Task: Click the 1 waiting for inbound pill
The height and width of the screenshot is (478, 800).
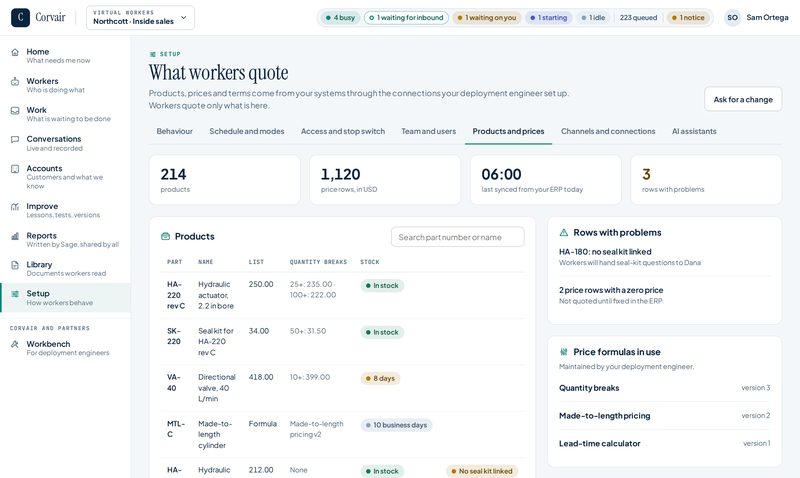Action: click(x=406, y=18)
